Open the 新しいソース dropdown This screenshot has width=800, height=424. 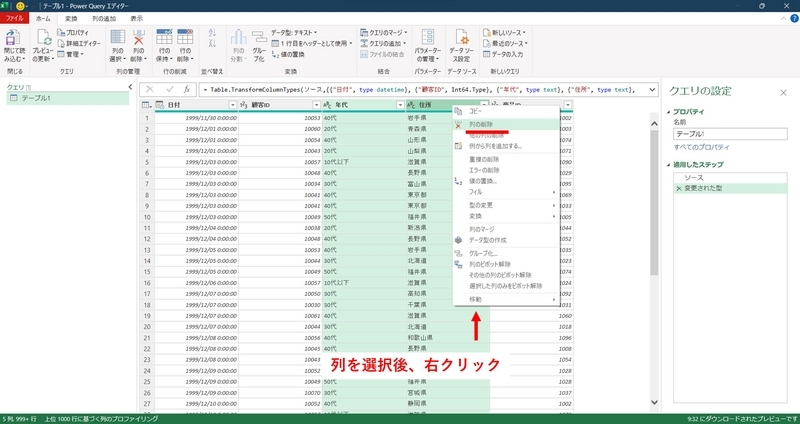pos(504,32)
